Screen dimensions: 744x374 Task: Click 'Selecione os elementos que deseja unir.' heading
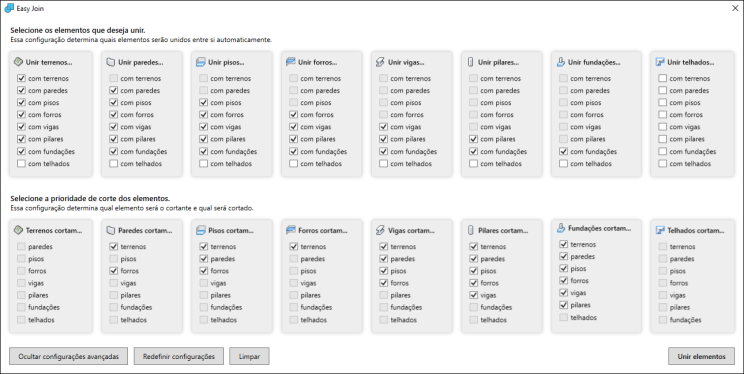78,30
